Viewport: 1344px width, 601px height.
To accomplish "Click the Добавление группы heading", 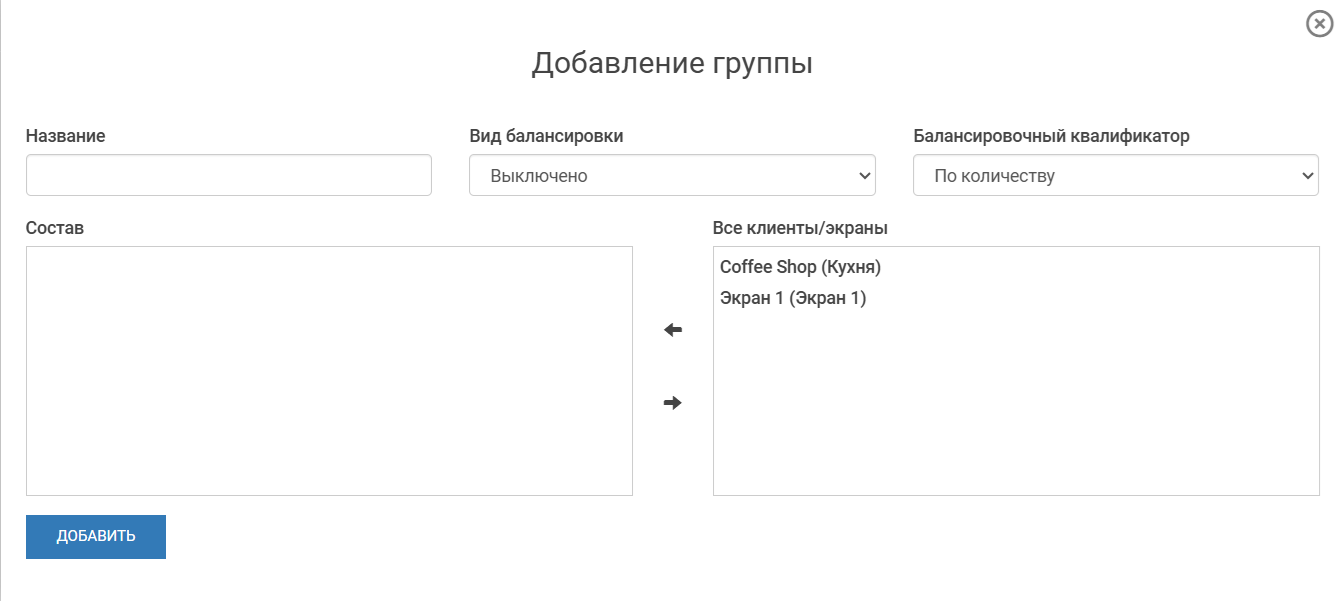I will point(672,63).
